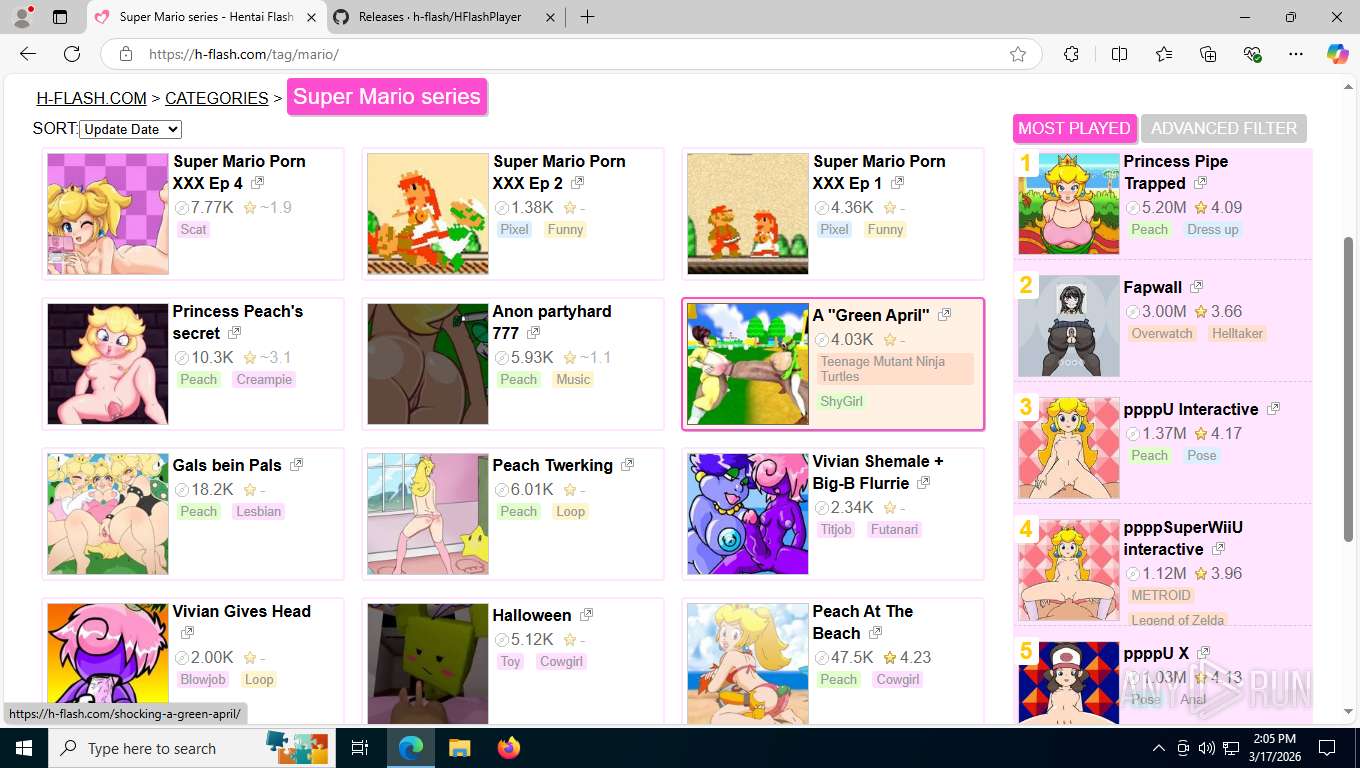Open the Princess Pipe Trapped thumbnail
Image resolution: width=1360 pixels, height=768 pixels.
click(1069, 204)
